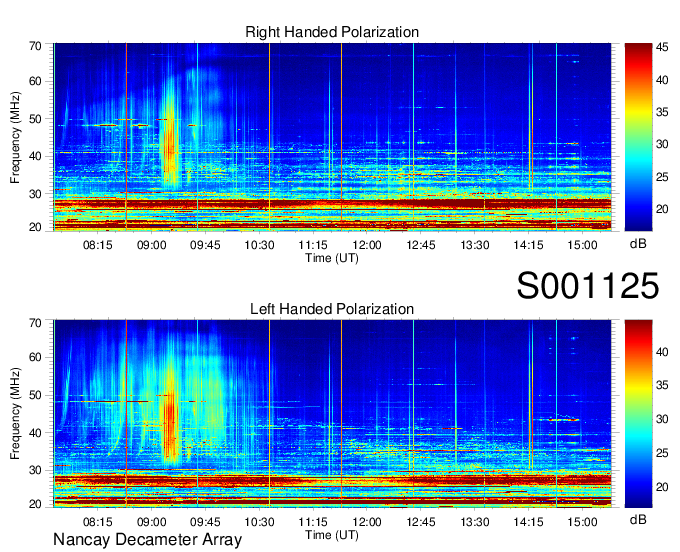Click the S001125 identifier label

[588, 286]
